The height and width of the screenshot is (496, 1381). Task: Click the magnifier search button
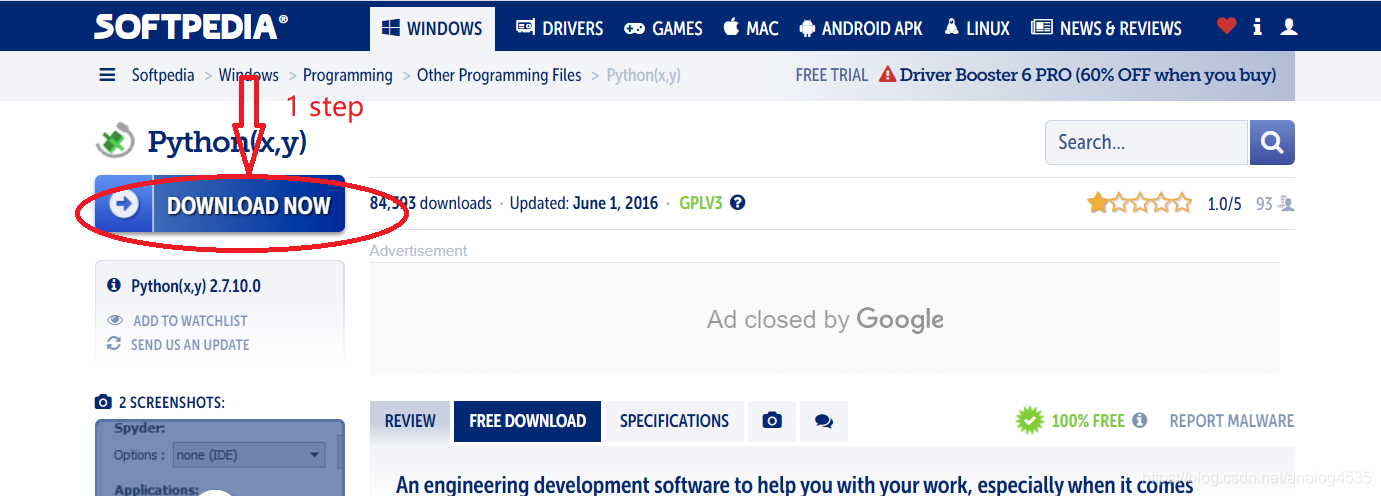(1272, 142)
